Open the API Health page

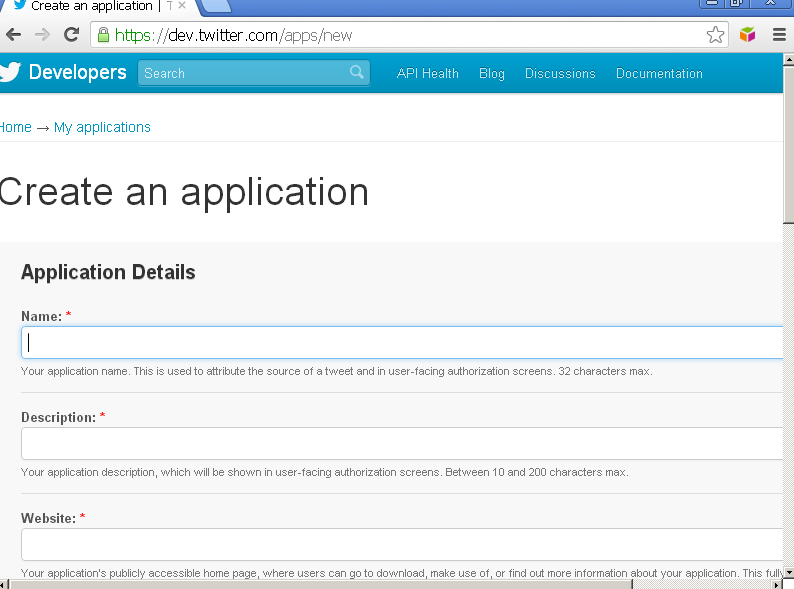click(x=427, y=73)
